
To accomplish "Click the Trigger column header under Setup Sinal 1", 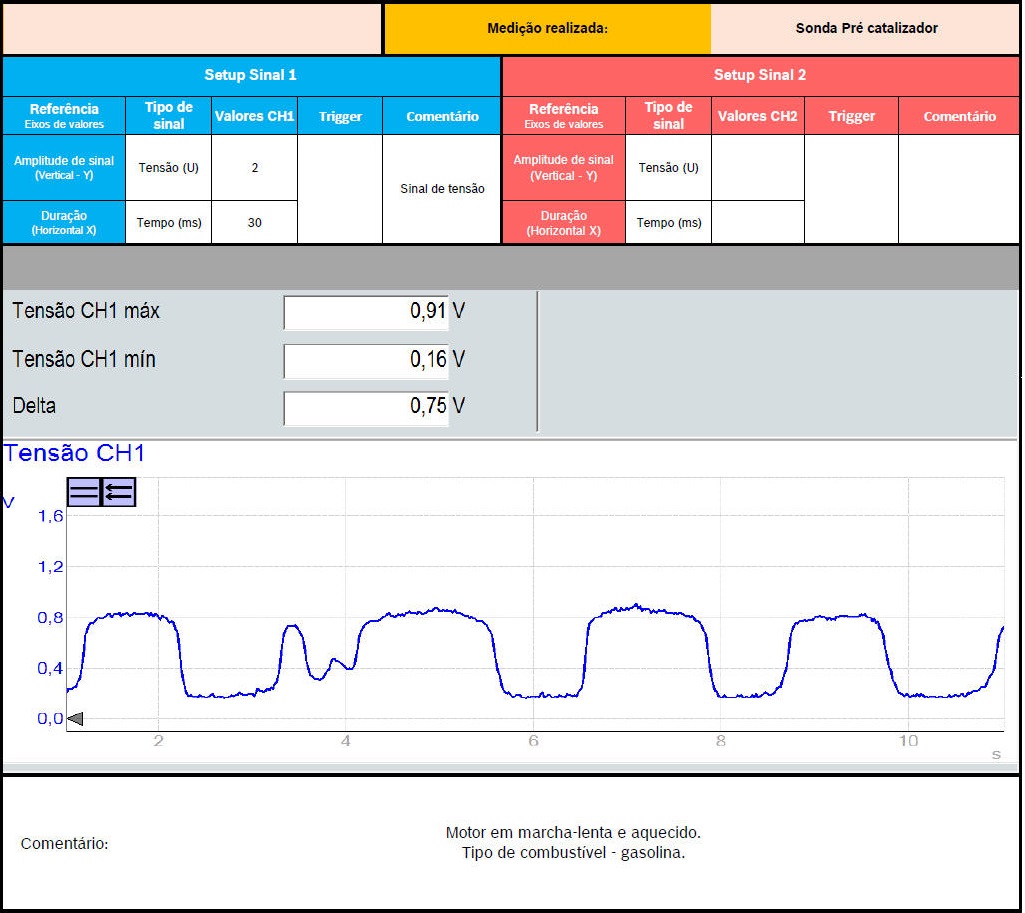I will coord(340,116).
